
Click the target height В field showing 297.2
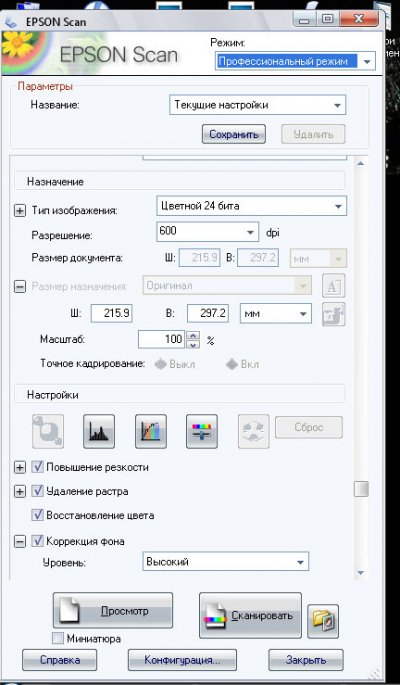tap(208, 314)
